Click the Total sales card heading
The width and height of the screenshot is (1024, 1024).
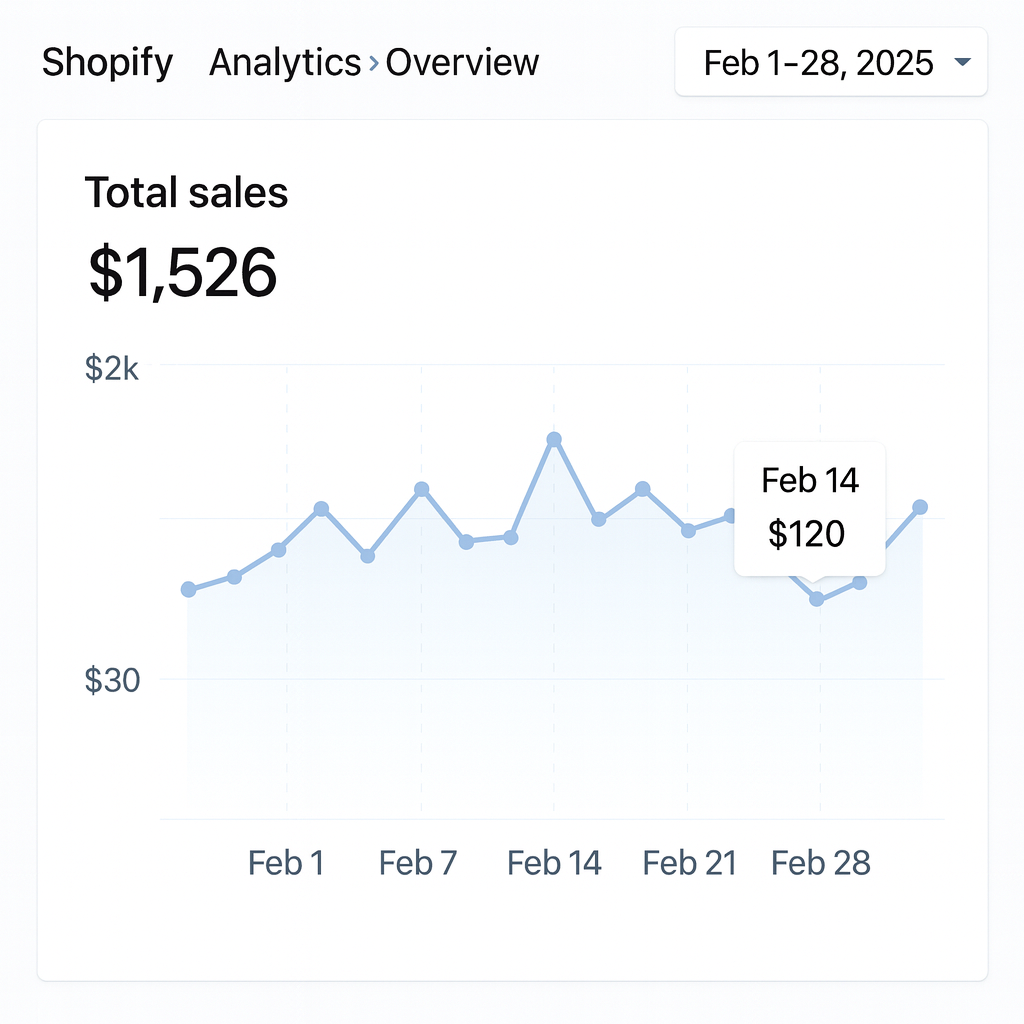[x=186, y=192]
